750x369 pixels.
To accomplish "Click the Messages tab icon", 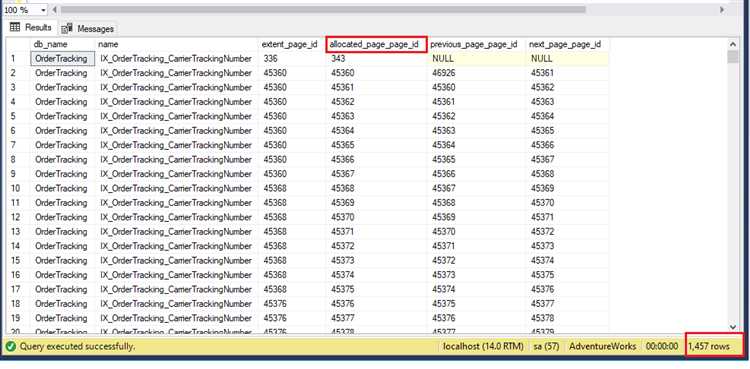I will click(67, 29).
